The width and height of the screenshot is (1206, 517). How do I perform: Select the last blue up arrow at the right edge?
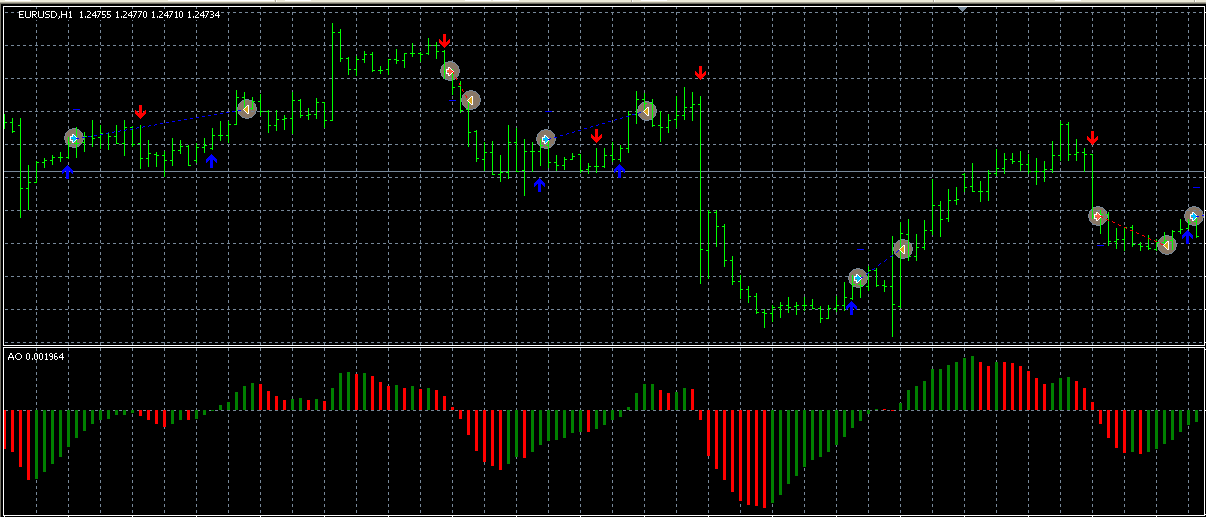(x=1187, y=236)
